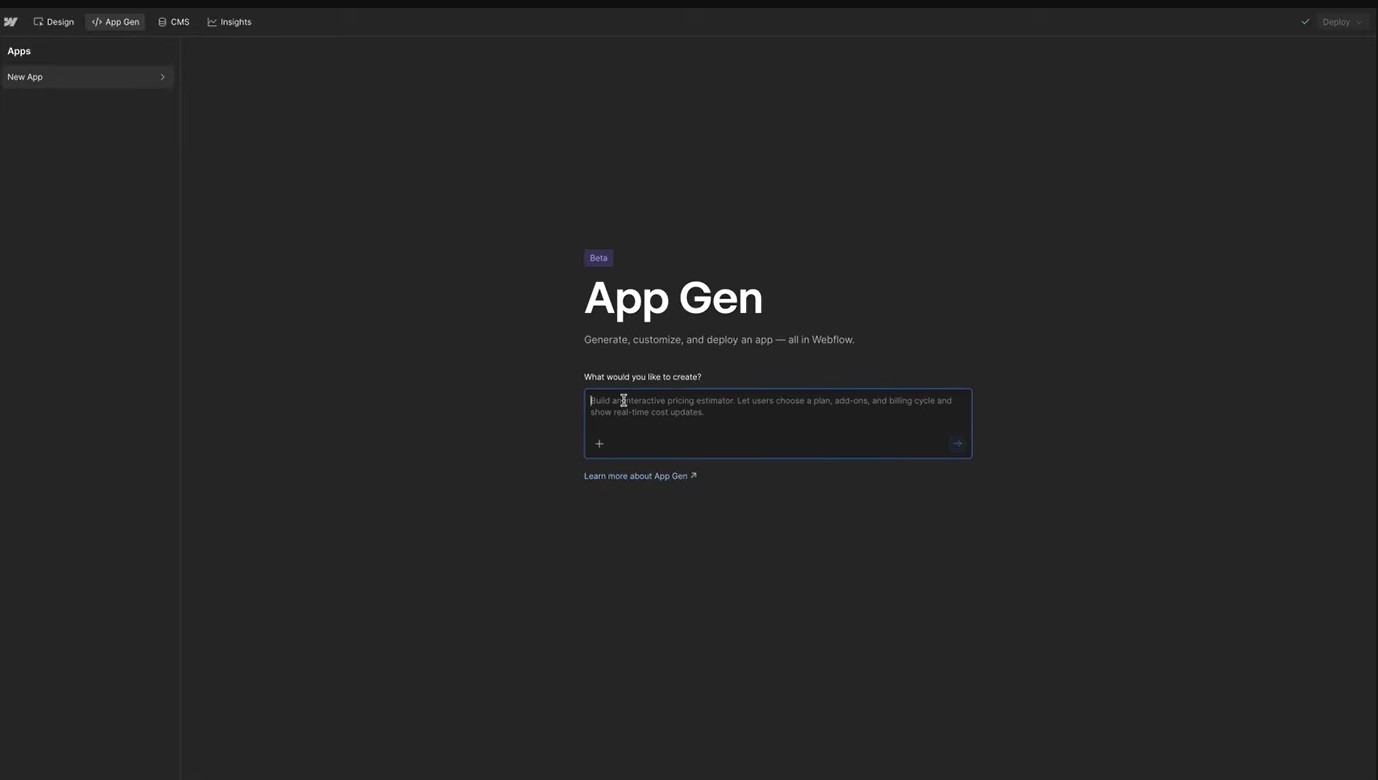This screenshot has width=1378, height=780.
Task: Select New App in Apps sidebar
Action: [x=87, y=77]
